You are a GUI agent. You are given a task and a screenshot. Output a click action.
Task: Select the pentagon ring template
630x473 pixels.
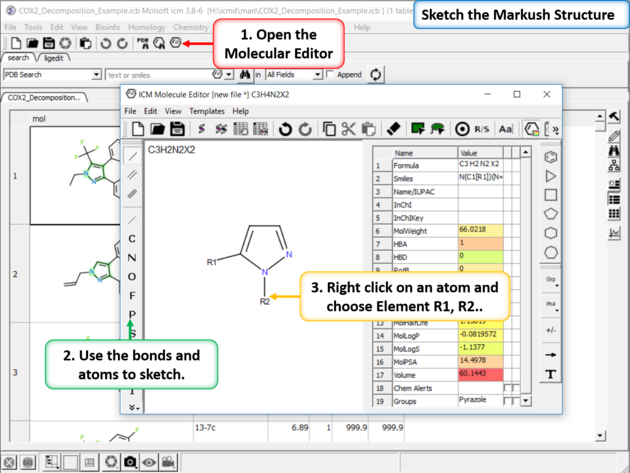click(x=550, y=213)
